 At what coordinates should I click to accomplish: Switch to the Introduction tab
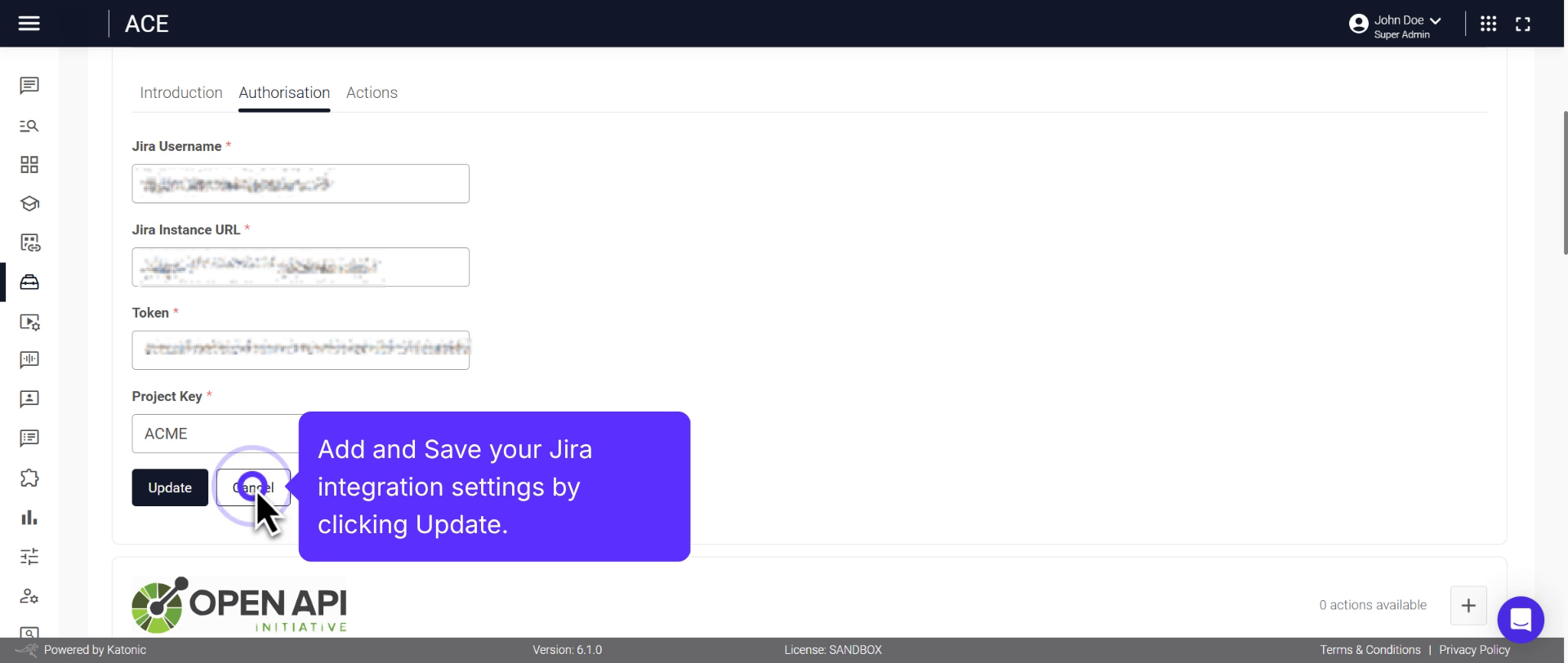point(181,92)
